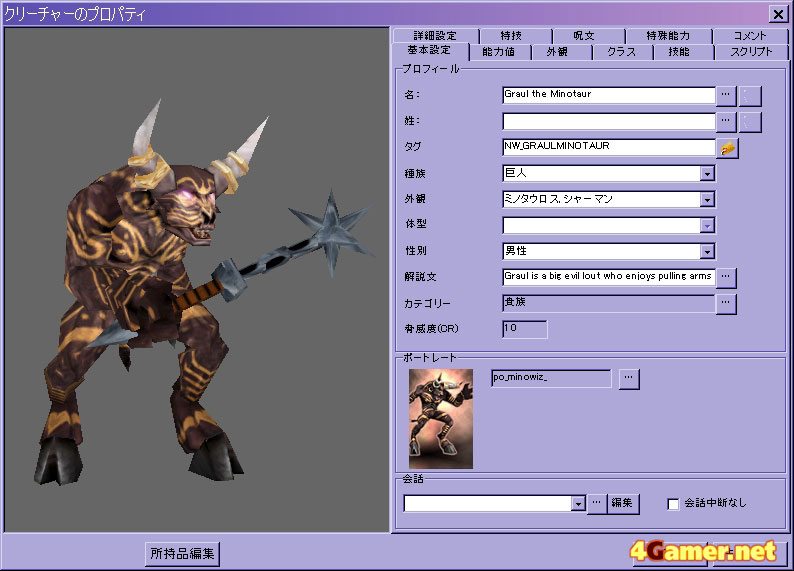
Task: Click the 所持品編集 button
Action: [182, 553]
